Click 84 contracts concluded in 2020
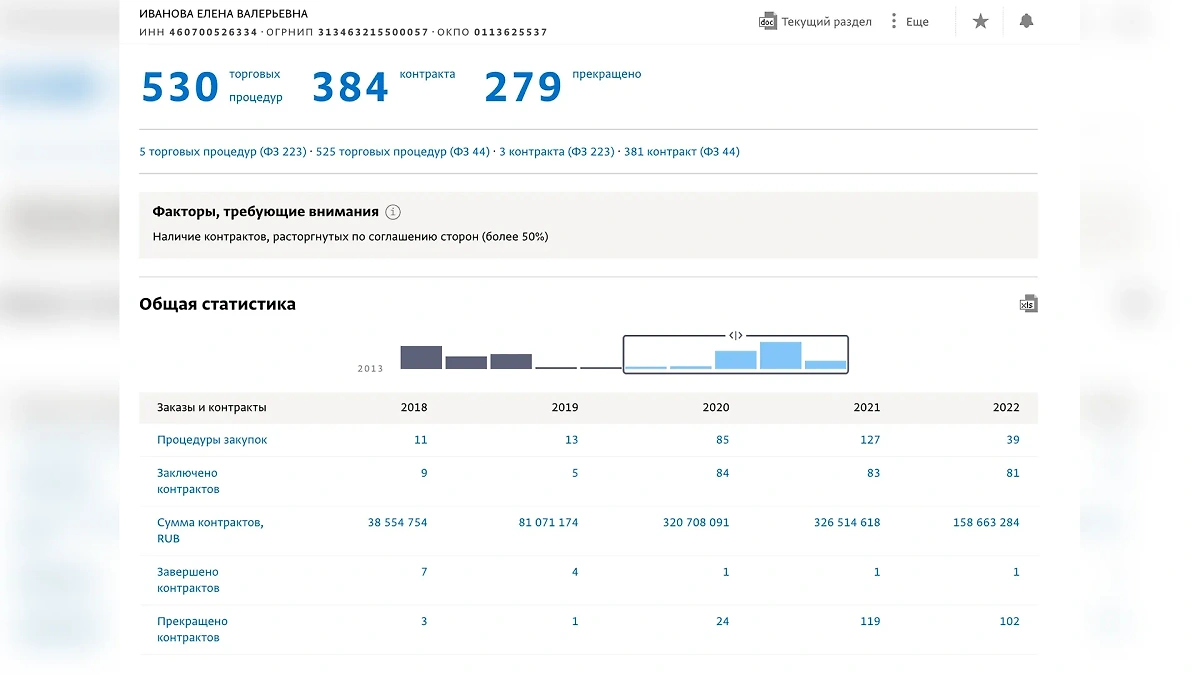 pyautogui.click(x=722, y=473)
